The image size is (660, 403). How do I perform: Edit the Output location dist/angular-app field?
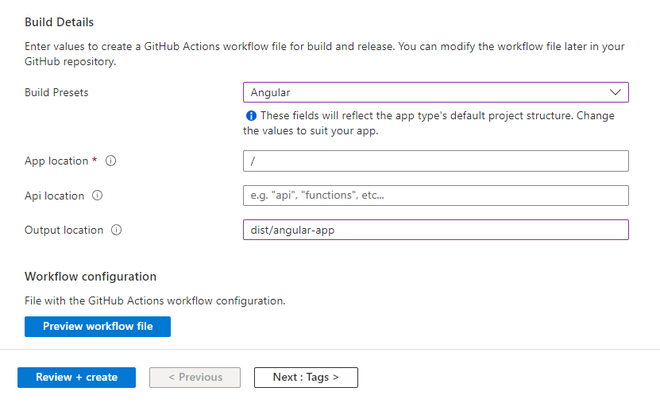[x=435, y=230]
